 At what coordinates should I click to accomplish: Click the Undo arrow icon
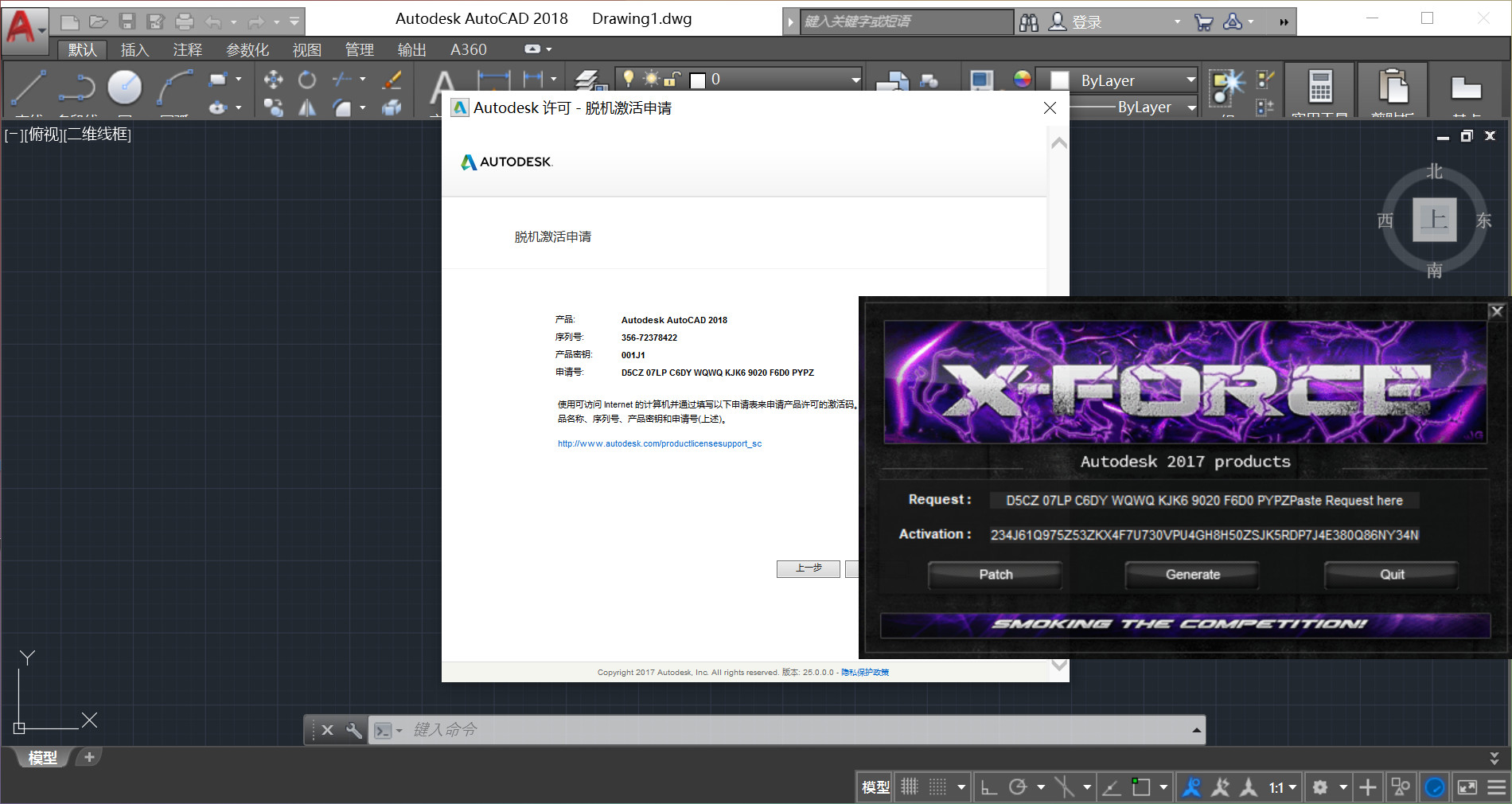tap(213, 22)
